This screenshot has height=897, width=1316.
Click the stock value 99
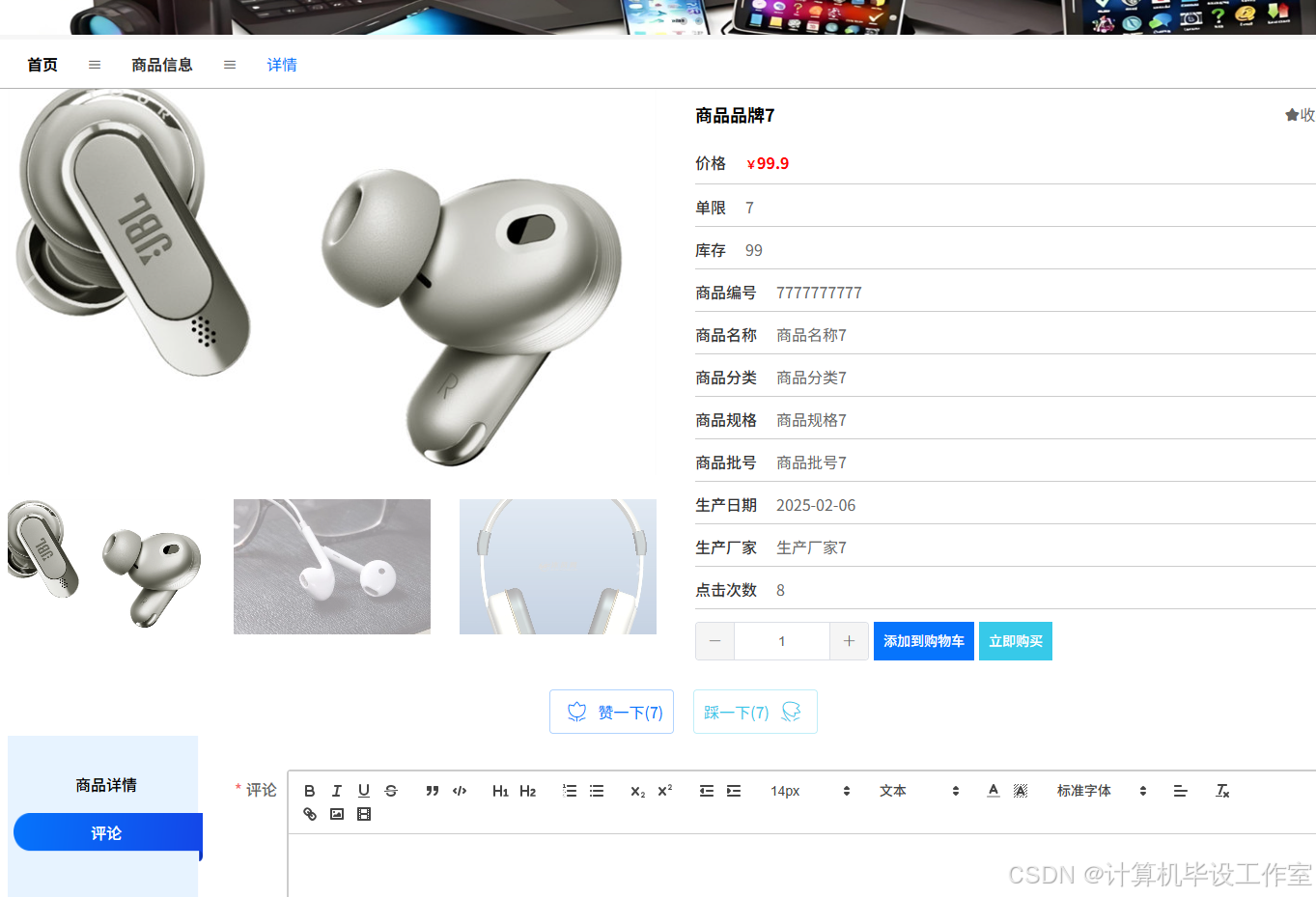pyautogui.click(x=754, y=250)
